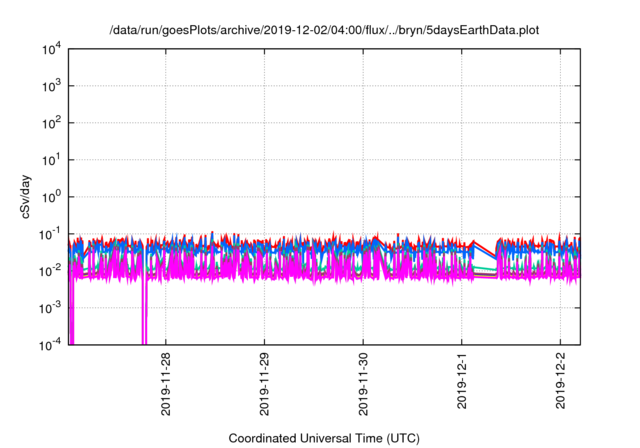Click the 10^0 y-axis tick label
The image size is (640, 448).
pyautogui.click(x=52, y=197)
